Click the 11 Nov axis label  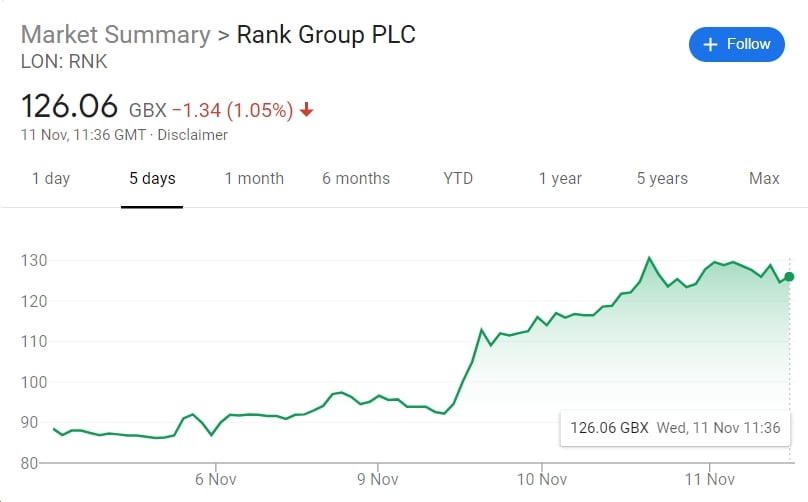(x=708, y=479)
